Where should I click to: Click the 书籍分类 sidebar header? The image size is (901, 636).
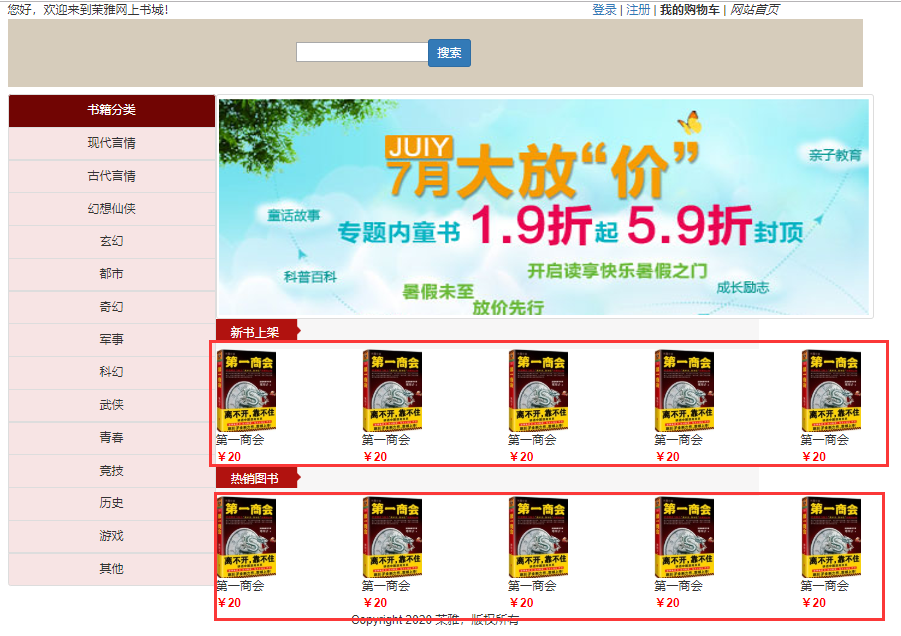(x=111, y=110)
